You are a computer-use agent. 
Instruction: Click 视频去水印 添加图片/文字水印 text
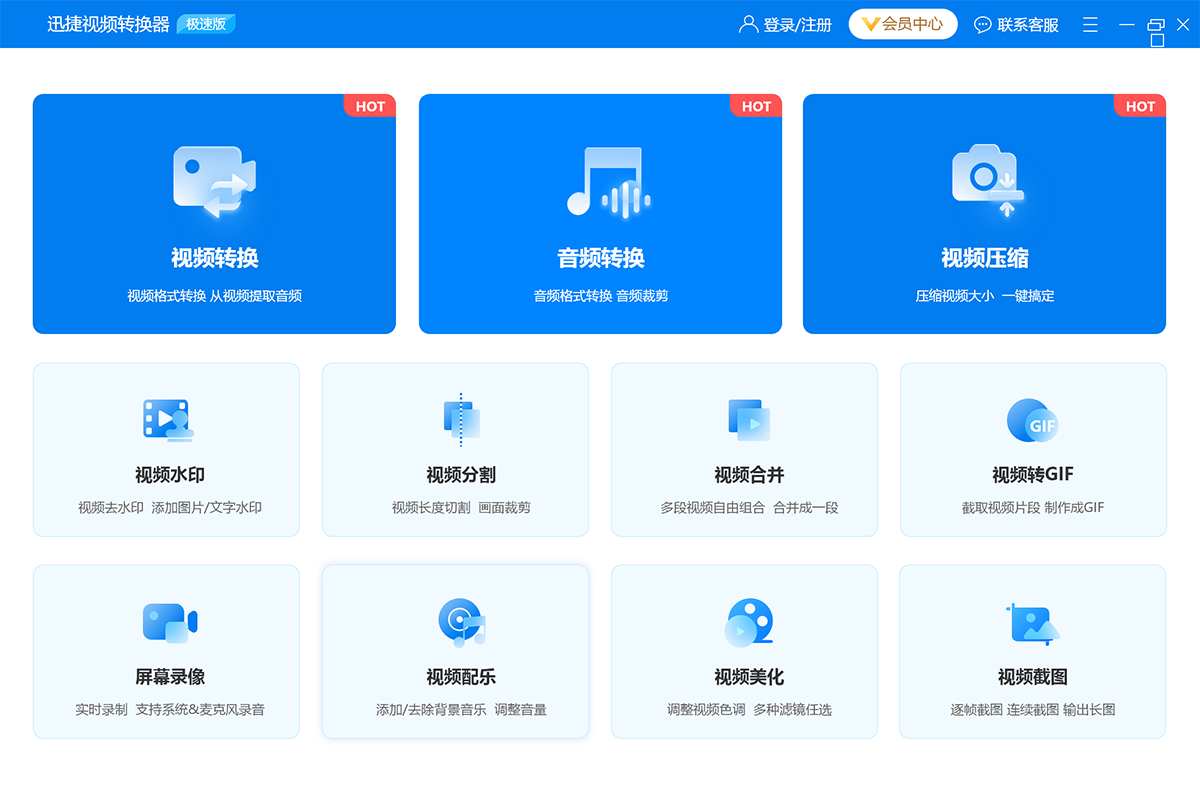170,508
